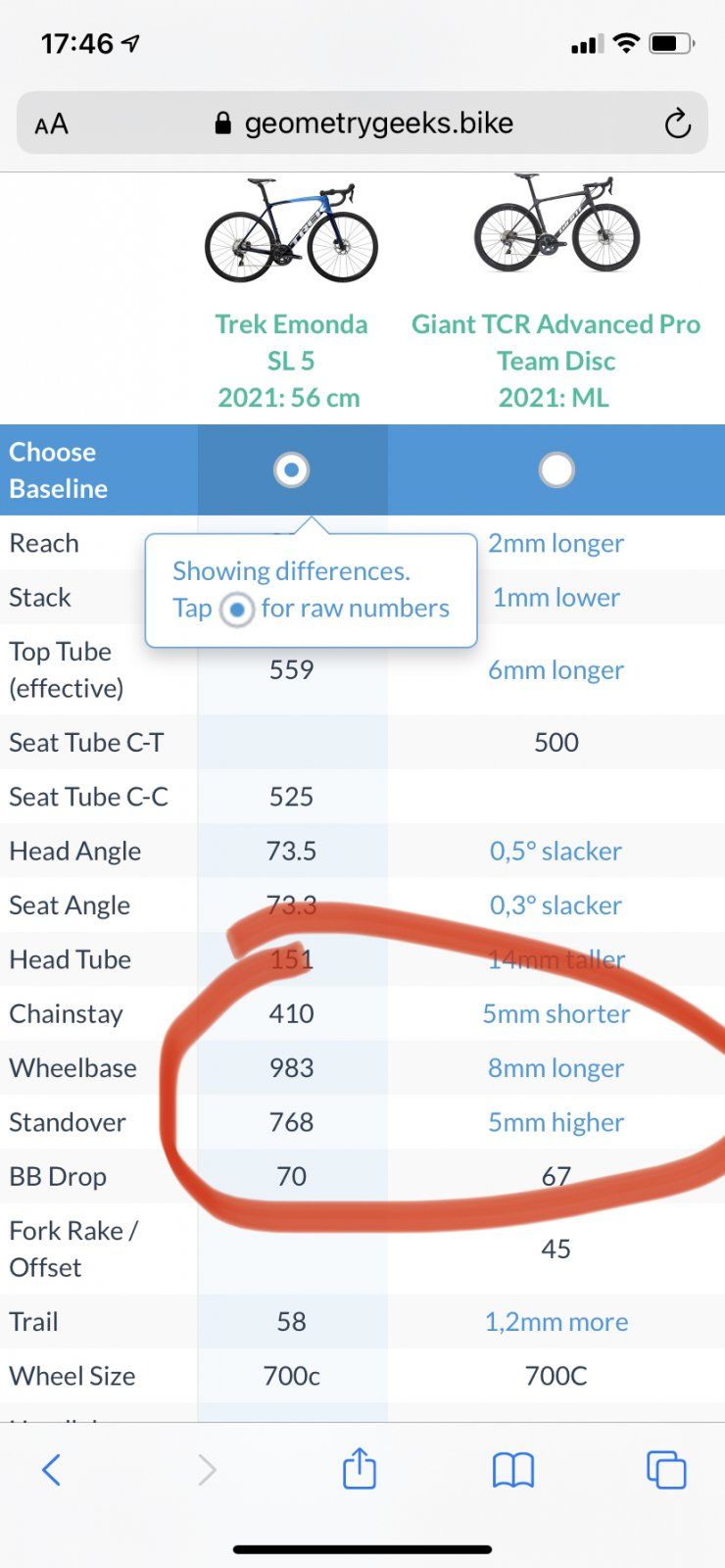The width and height of the screenshot is (725, 1568).
Task: Tap the padlock icon in address bar
Action: point(223,123)
